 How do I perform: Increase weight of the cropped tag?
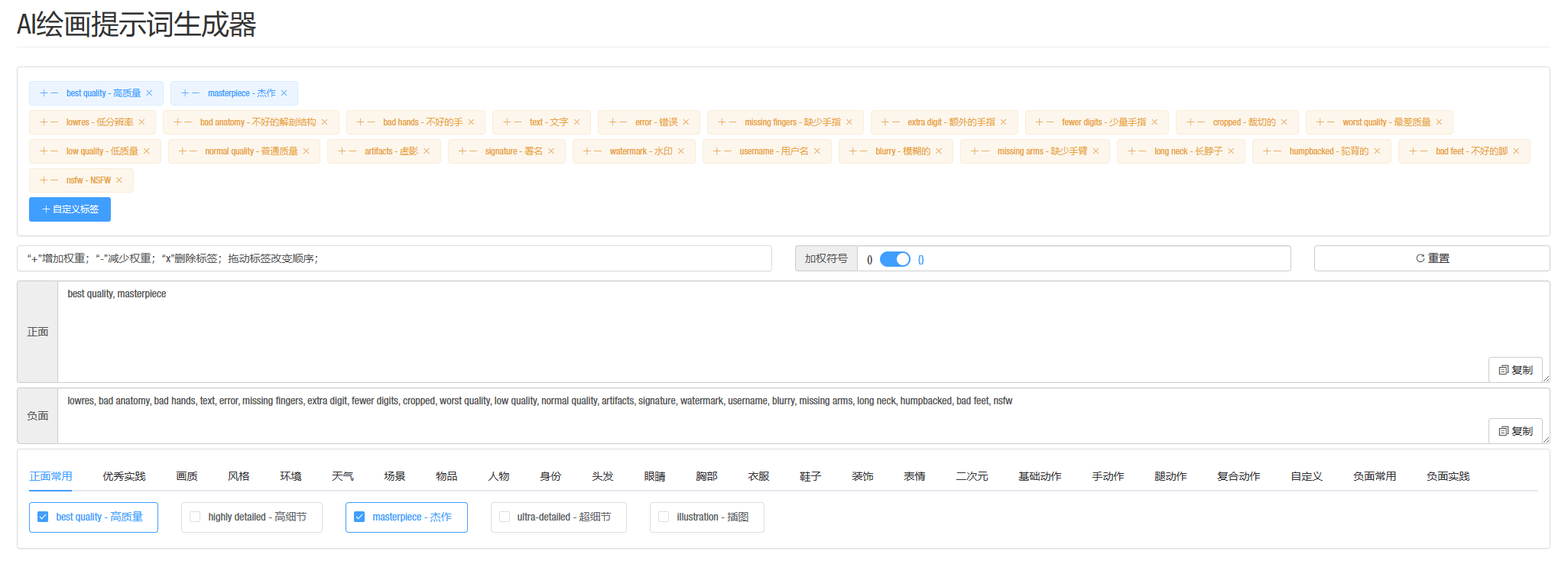click(1190, 122)
